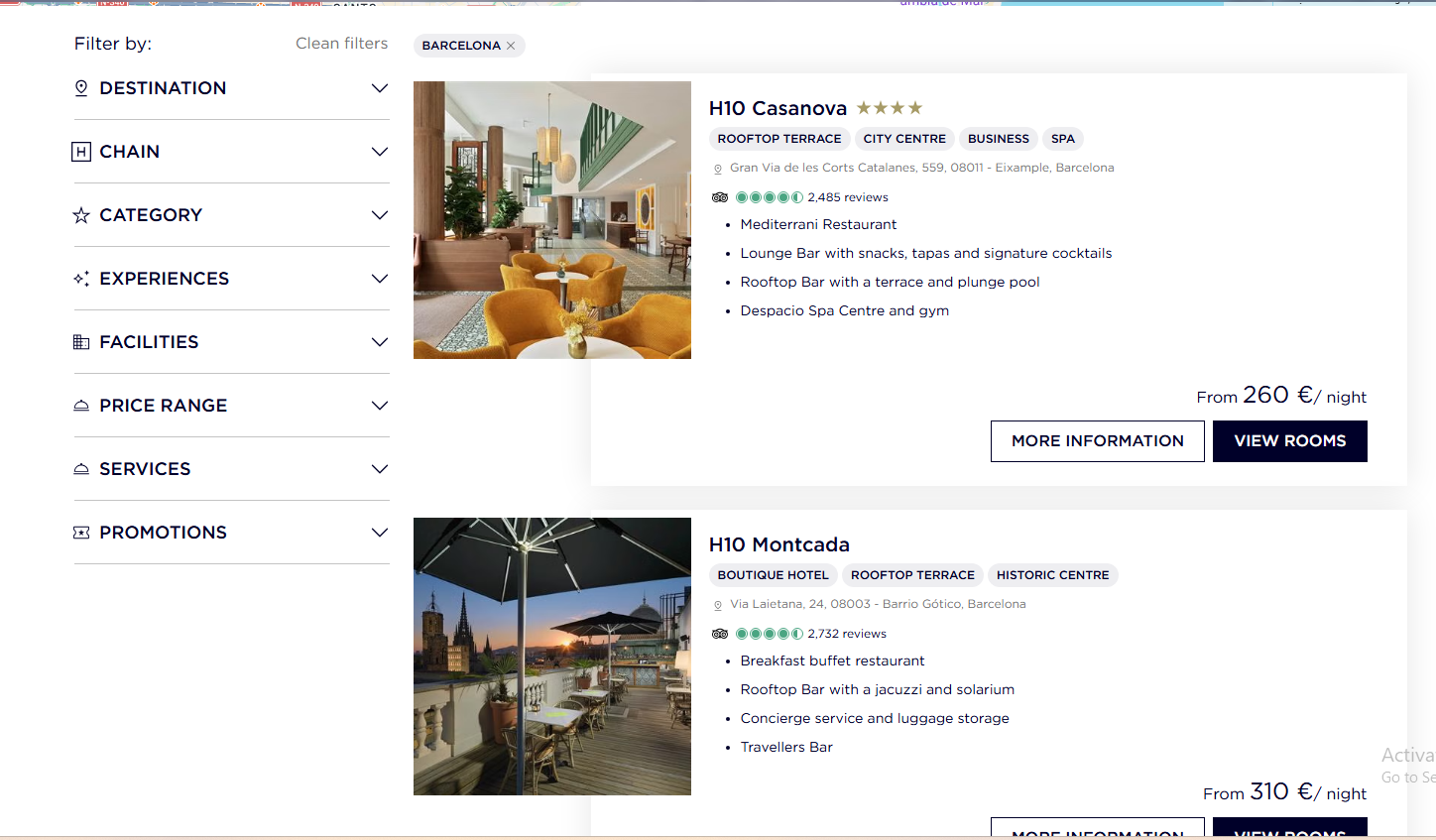Expand the Category filter chevron
1436x840 pixels.
point(379,215)
